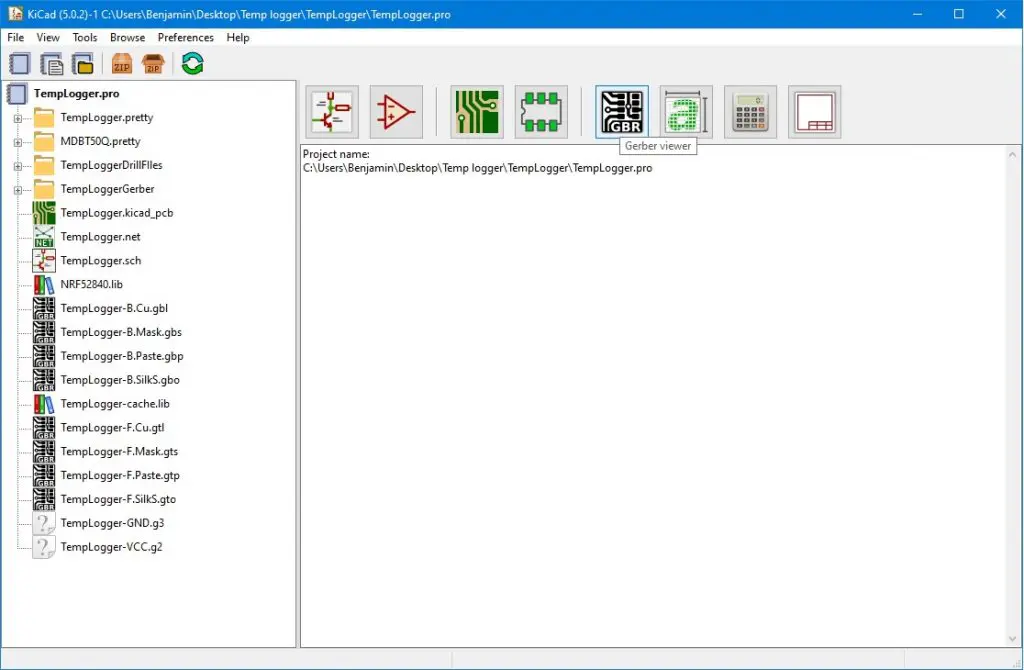Open the Preferences menu
This screenshot has width=1024, height=670.
coord(185,37)
